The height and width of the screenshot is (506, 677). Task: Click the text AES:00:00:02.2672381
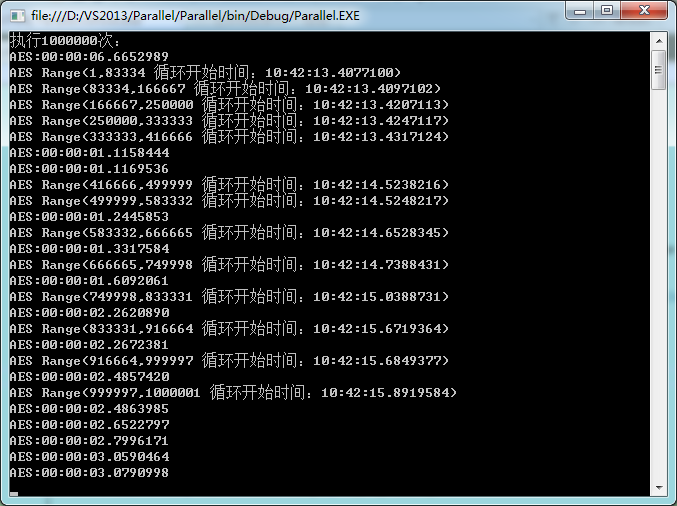coord(89,345)
